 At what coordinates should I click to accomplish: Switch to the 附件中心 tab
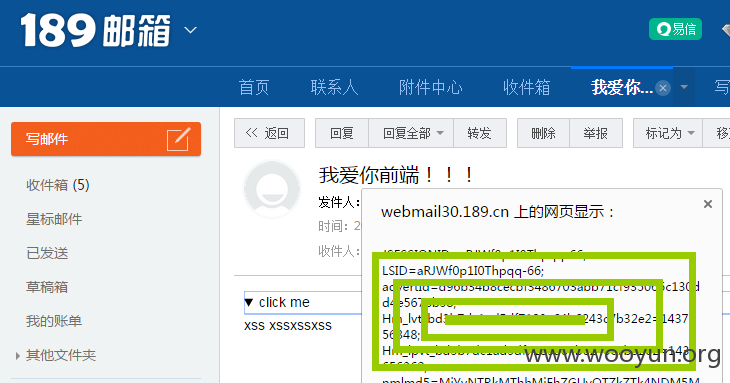pyautogui.click(x=431, y=87)
